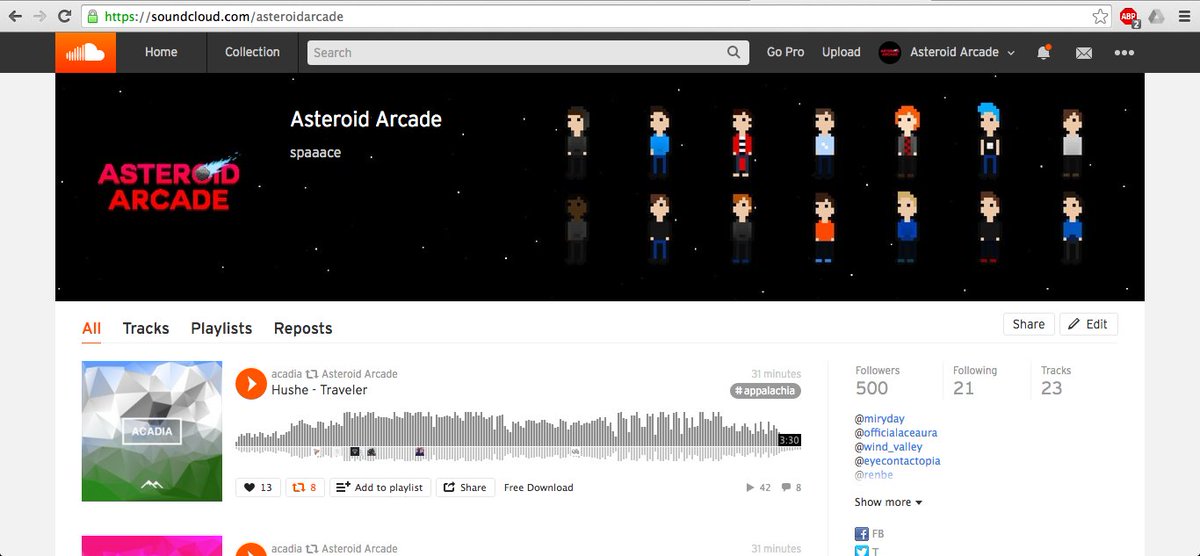
Task: Go to Home in navigation bar
Action: 161,52
